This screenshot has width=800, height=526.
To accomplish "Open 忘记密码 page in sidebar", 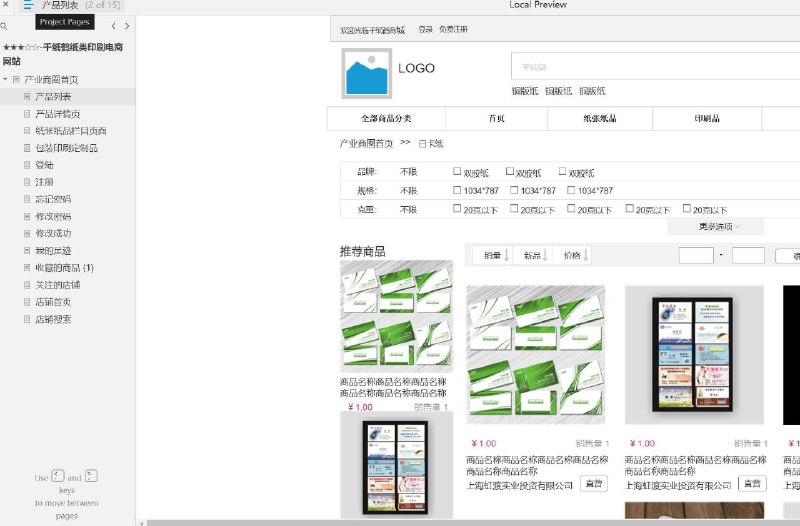I will pyautogui.click(x=53, y=199).
